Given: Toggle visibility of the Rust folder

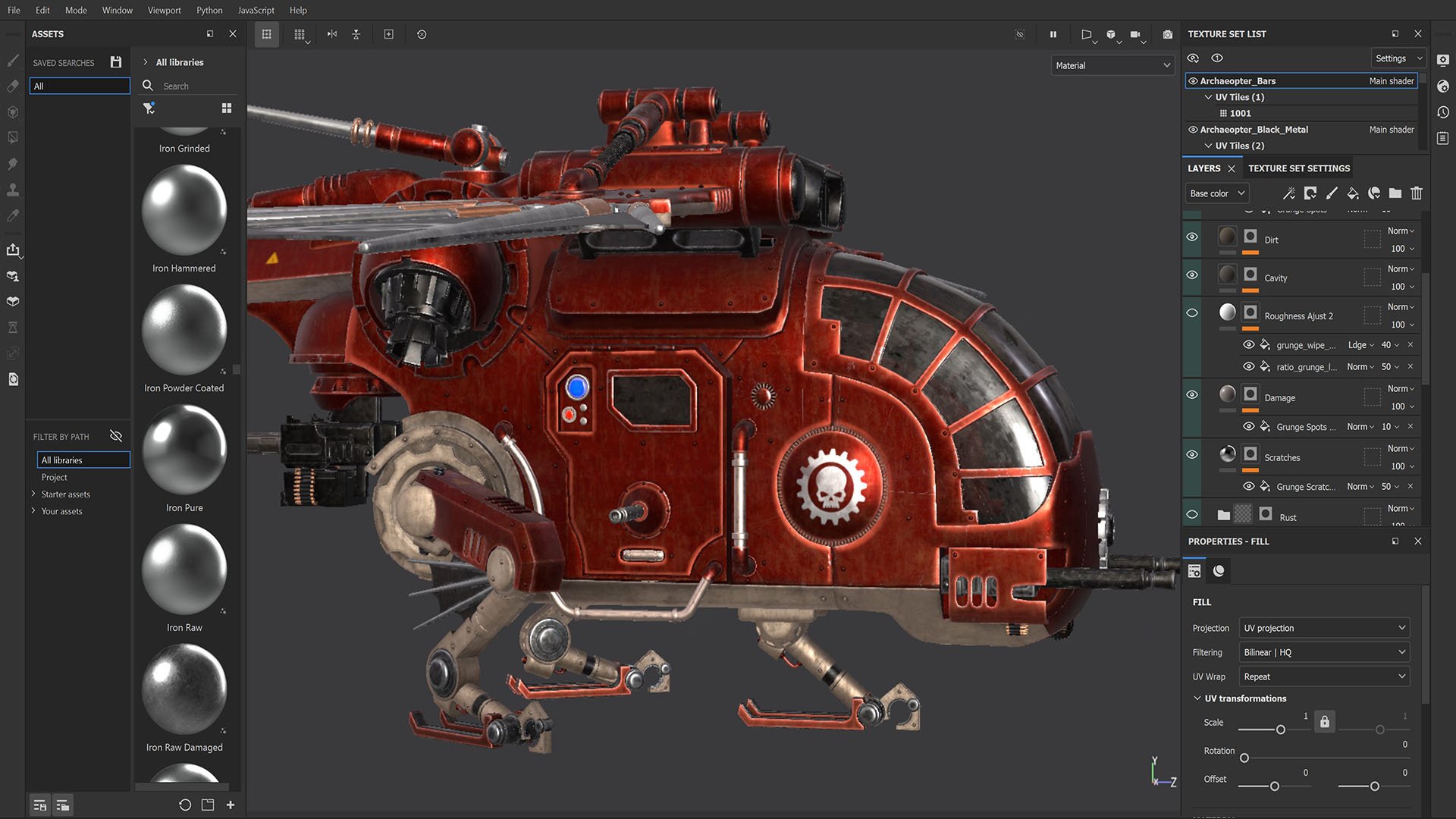Looking at the screenshot, I should pos(1192,515).
